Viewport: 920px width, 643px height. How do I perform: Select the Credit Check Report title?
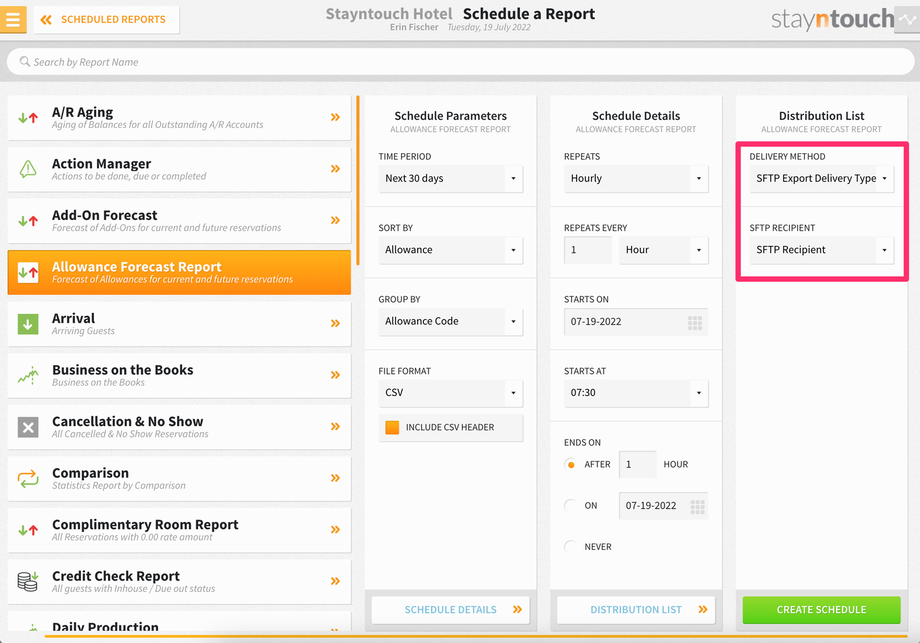click(x=116, y=576)
